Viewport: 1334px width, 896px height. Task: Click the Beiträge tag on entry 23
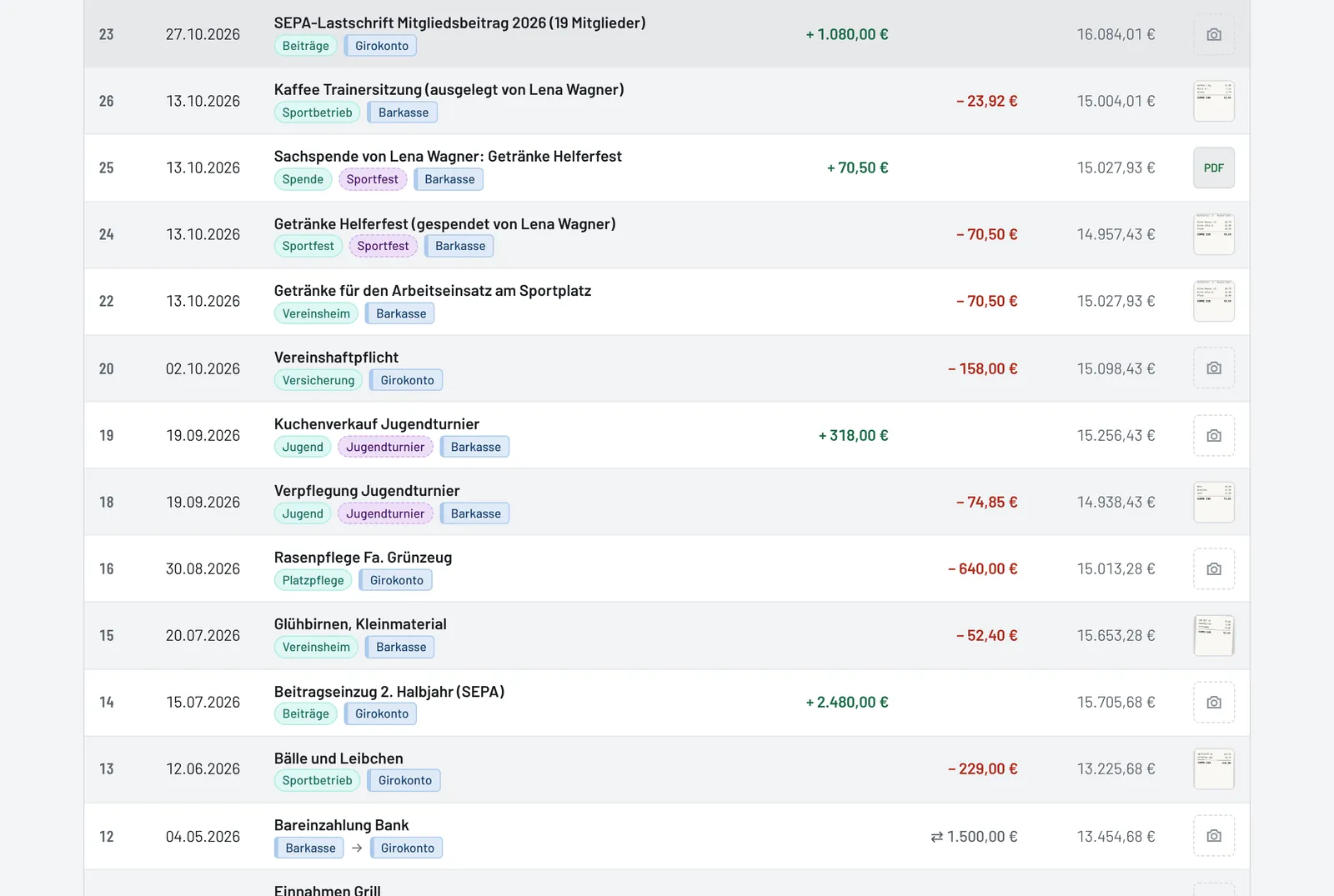305,46
